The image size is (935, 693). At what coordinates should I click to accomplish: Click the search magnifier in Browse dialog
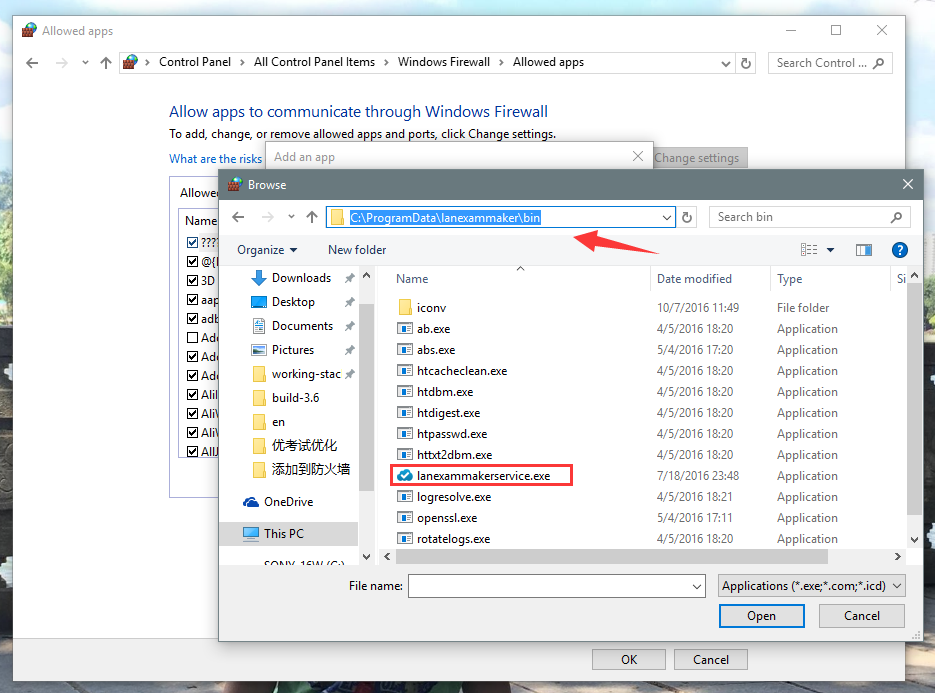[x=896, y=217]
